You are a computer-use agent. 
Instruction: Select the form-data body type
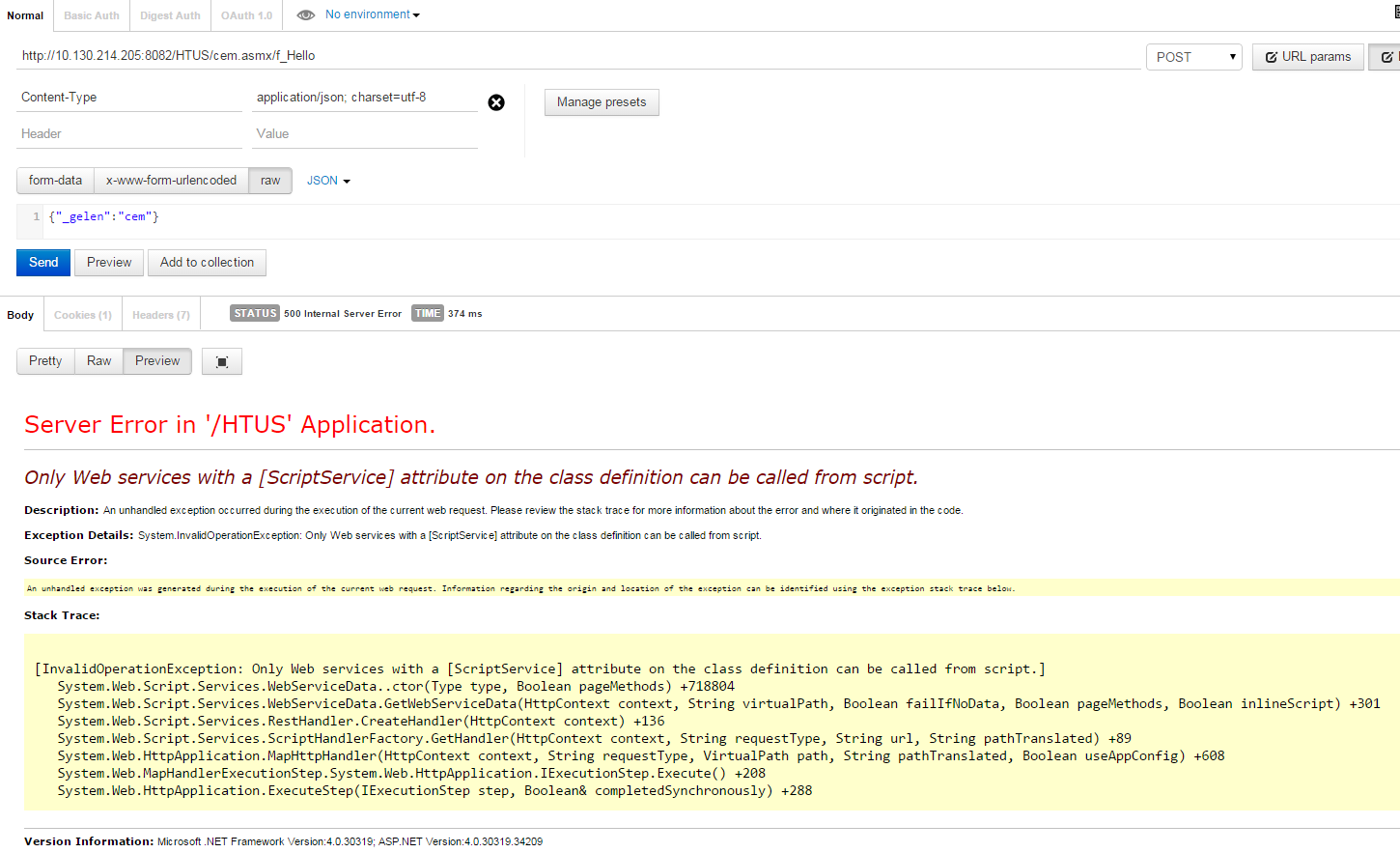coord(55,181)
